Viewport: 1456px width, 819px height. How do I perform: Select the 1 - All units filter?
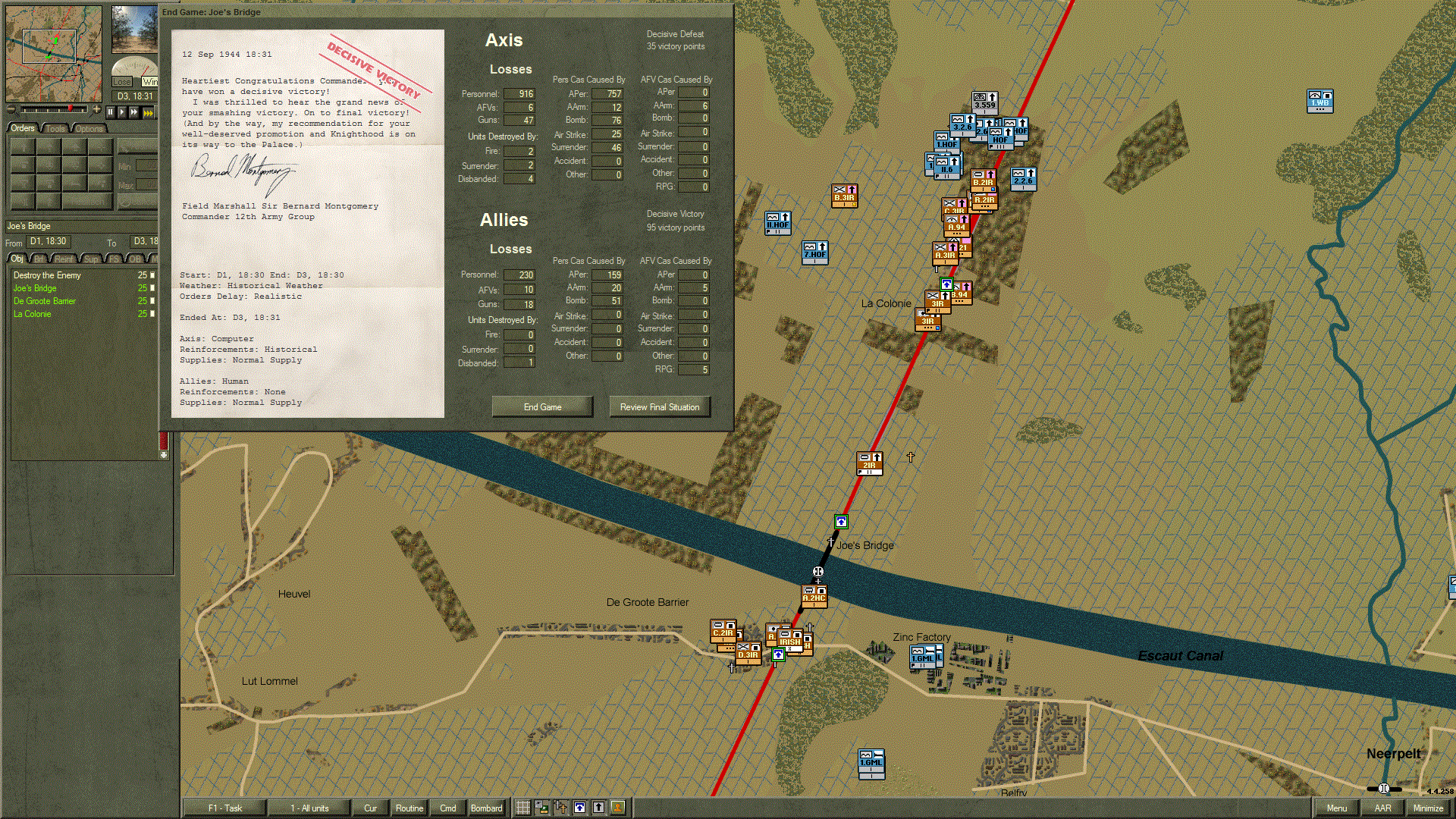click(x=309, y=808)
